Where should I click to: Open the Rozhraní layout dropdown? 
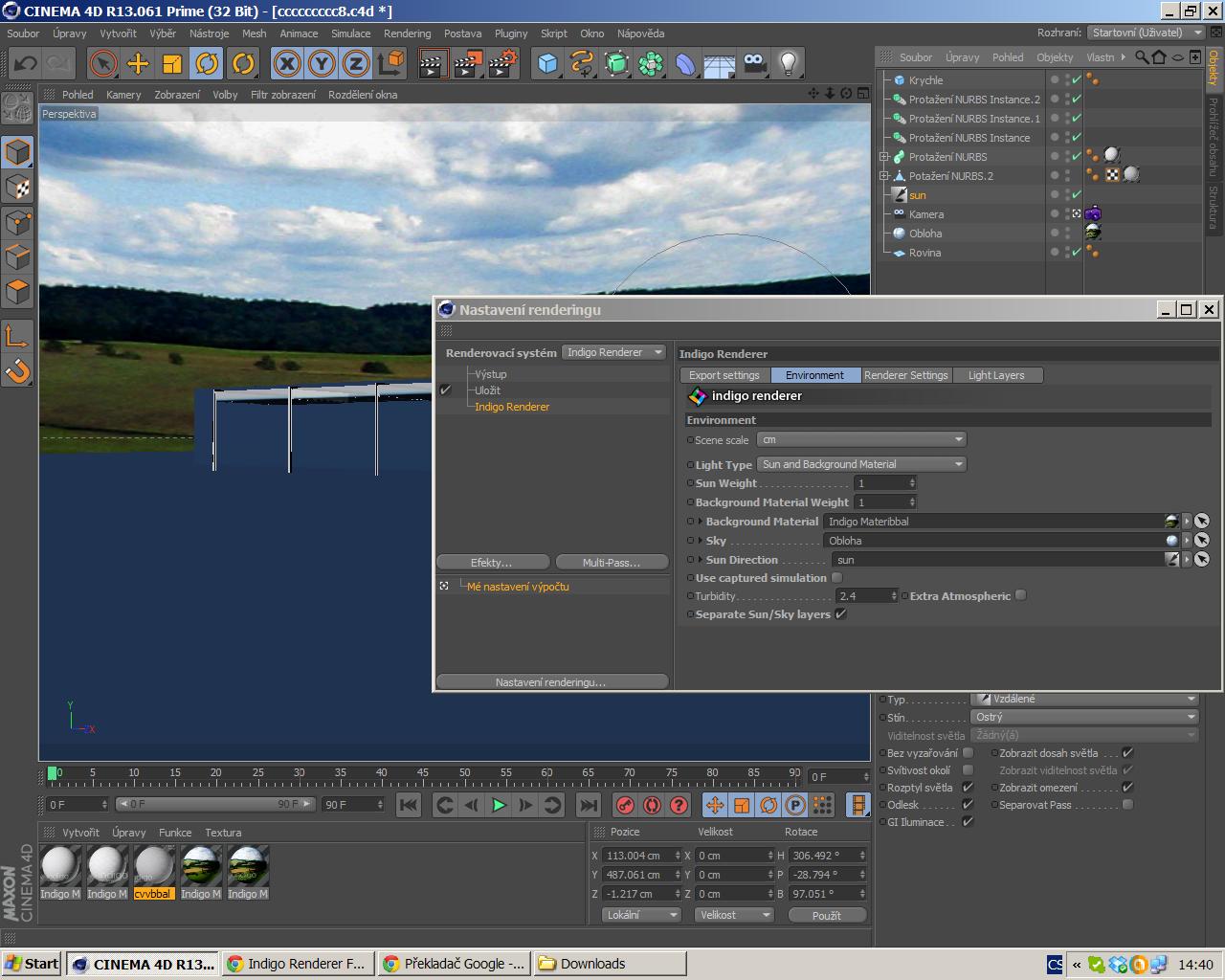tap(1147, 33)
